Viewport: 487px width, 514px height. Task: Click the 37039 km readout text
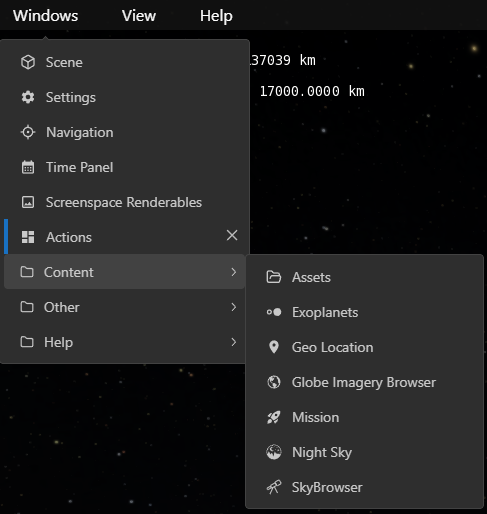click(x=283, y=60)
